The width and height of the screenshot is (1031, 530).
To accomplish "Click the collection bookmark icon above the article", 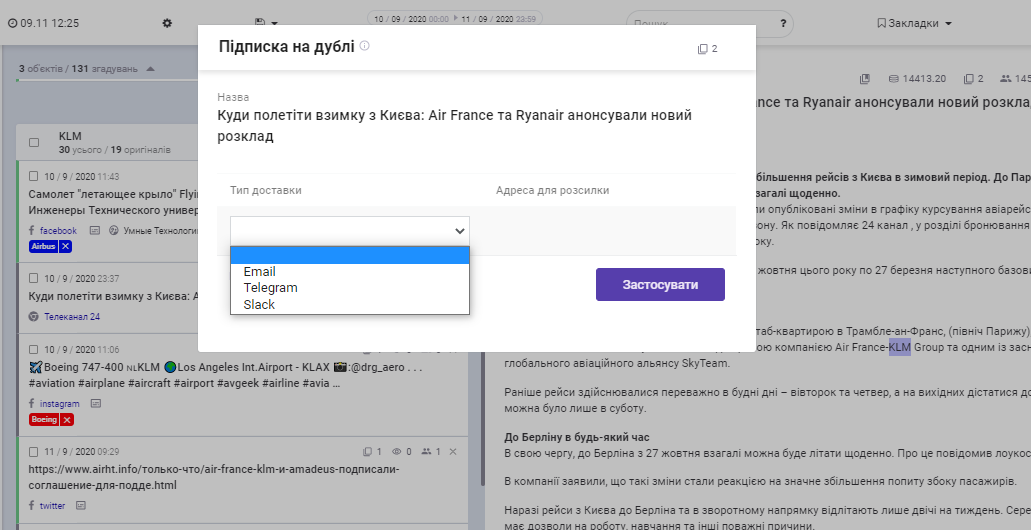I will (865, 79).
